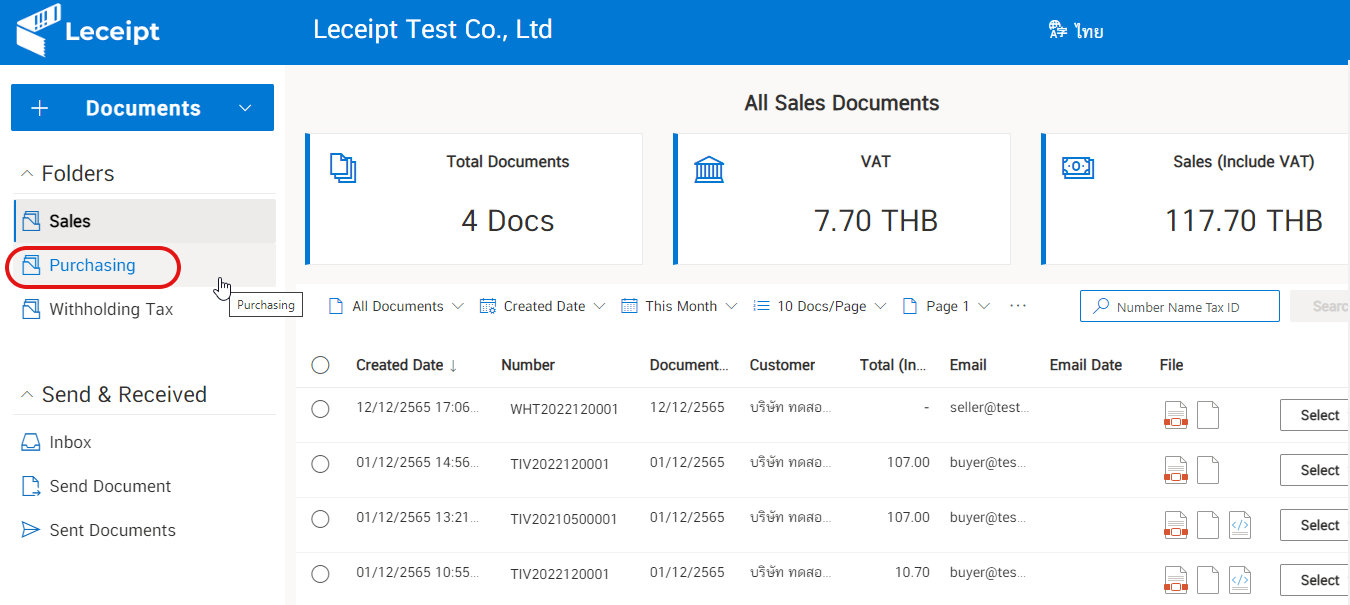Type in the Number Name Tax ID search field
The image size is (1350, 605).
click(1180, 305)
